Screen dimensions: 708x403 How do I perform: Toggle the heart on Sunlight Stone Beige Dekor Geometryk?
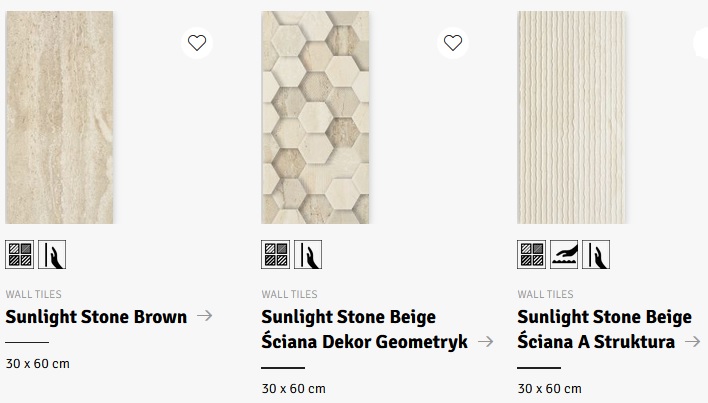pos(453,43)
